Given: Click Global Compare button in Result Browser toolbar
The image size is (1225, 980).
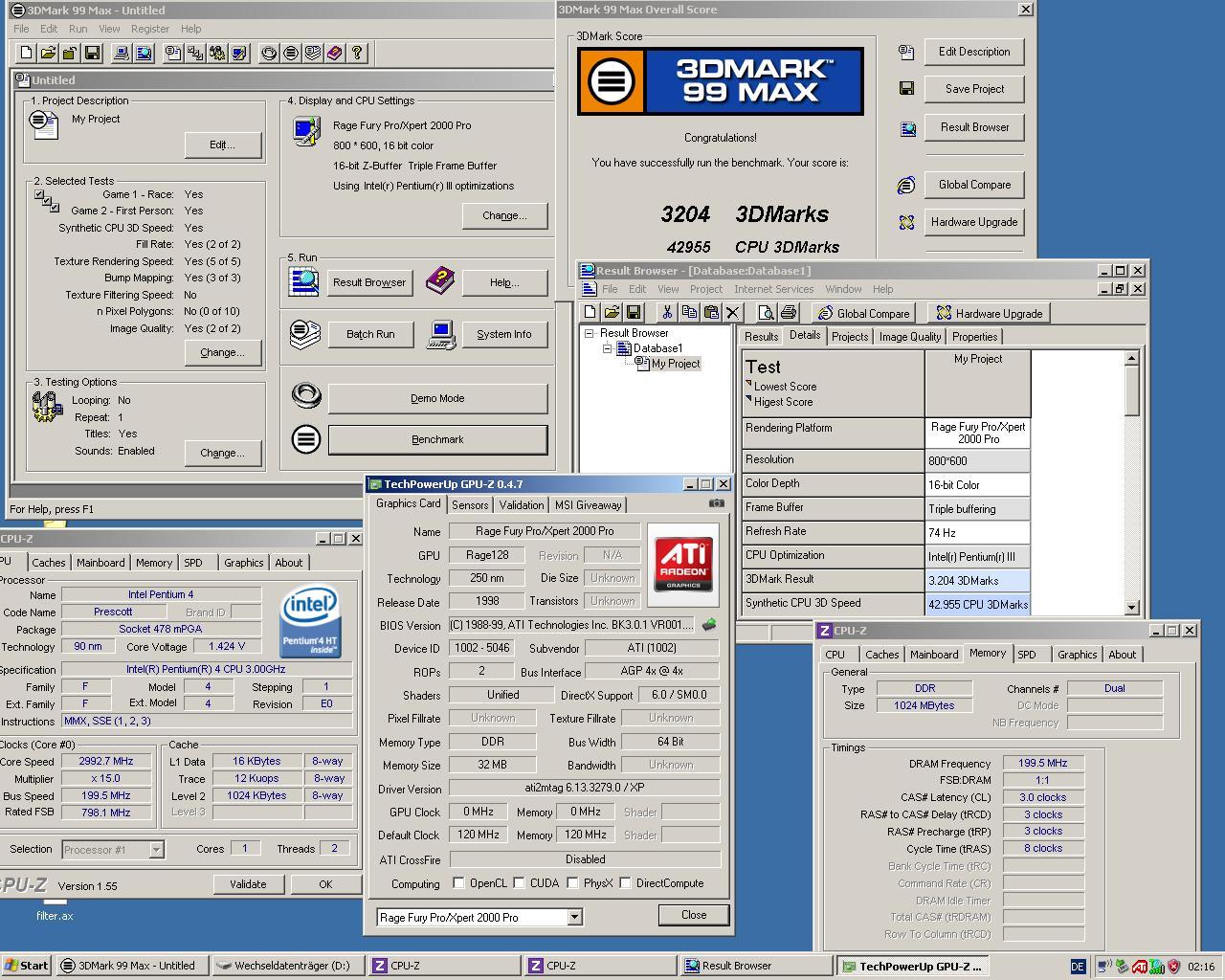Looking at the screenshot, I should click(863, 313).
